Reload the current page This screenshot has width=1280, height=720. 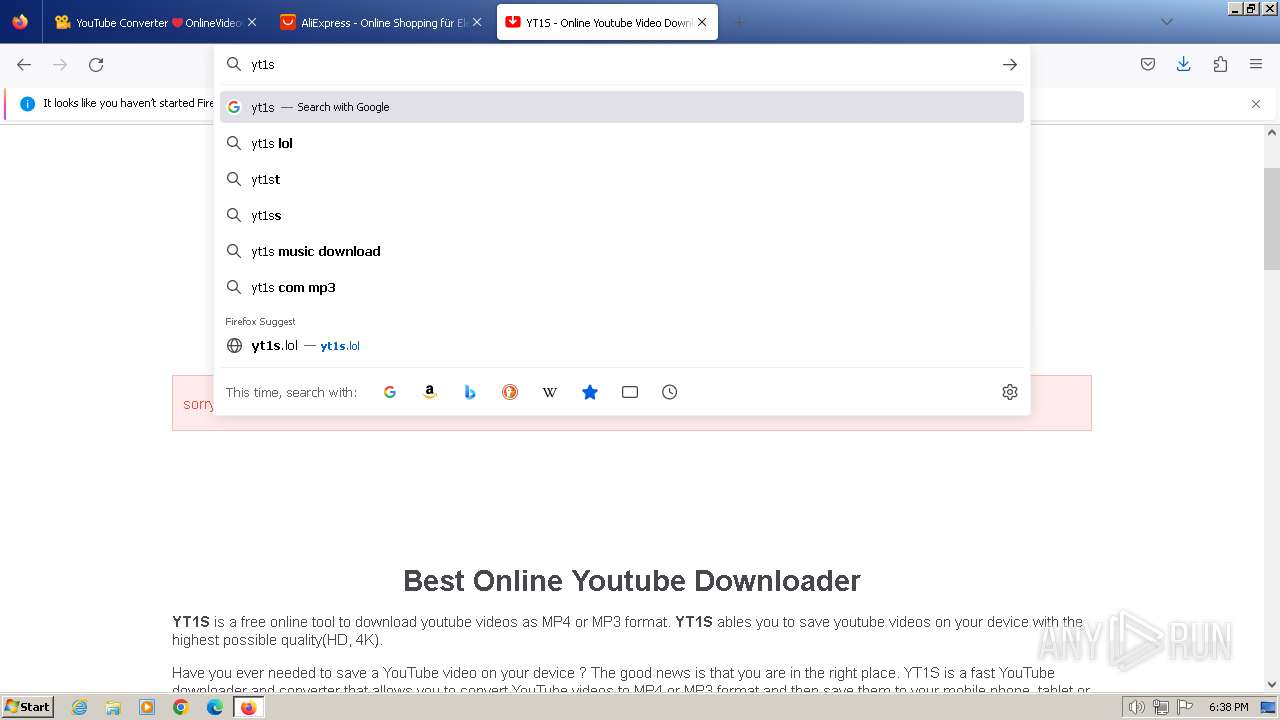tap(96, 64)
